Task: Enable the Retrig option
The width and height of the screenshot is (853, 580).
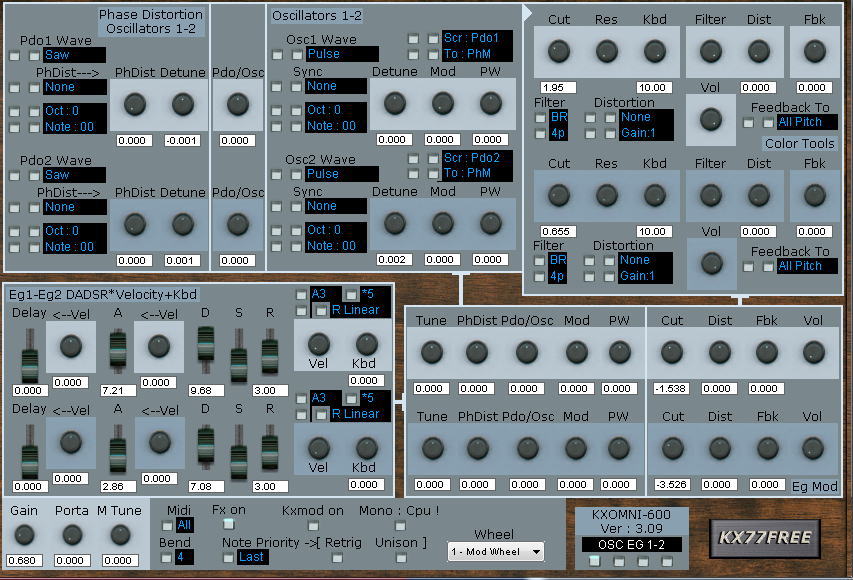Action: point(337,558)
